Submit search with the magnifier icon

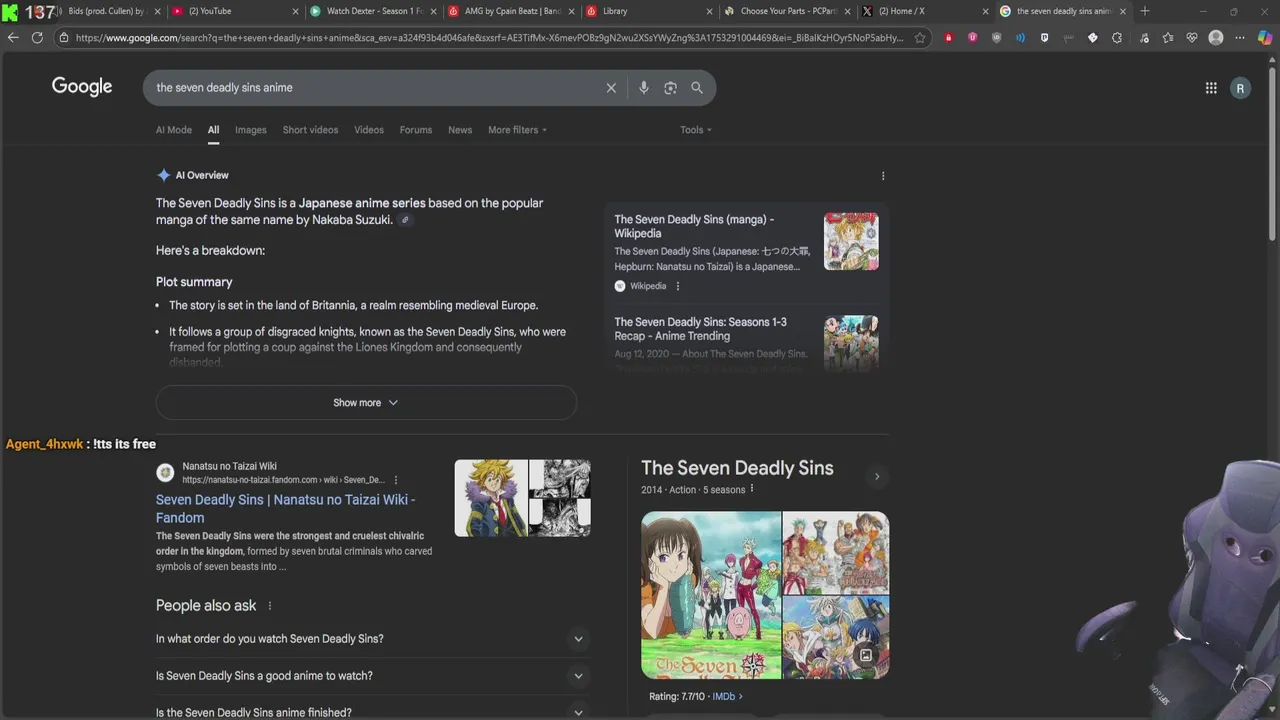tap(697, 88)
